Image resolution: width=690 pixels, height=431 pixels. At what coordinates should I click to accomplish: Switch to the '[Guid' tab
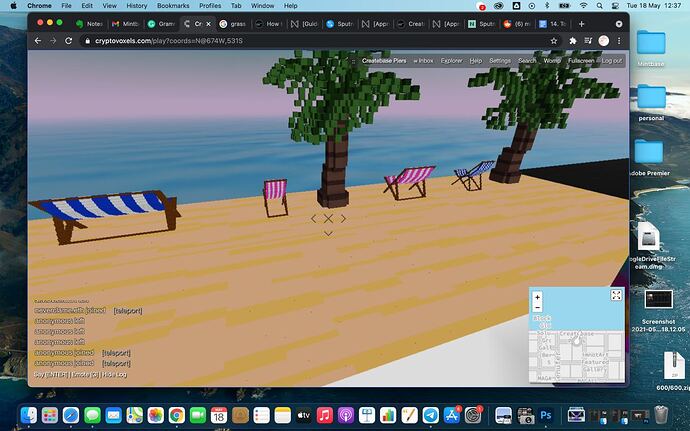tap(304, 24)
